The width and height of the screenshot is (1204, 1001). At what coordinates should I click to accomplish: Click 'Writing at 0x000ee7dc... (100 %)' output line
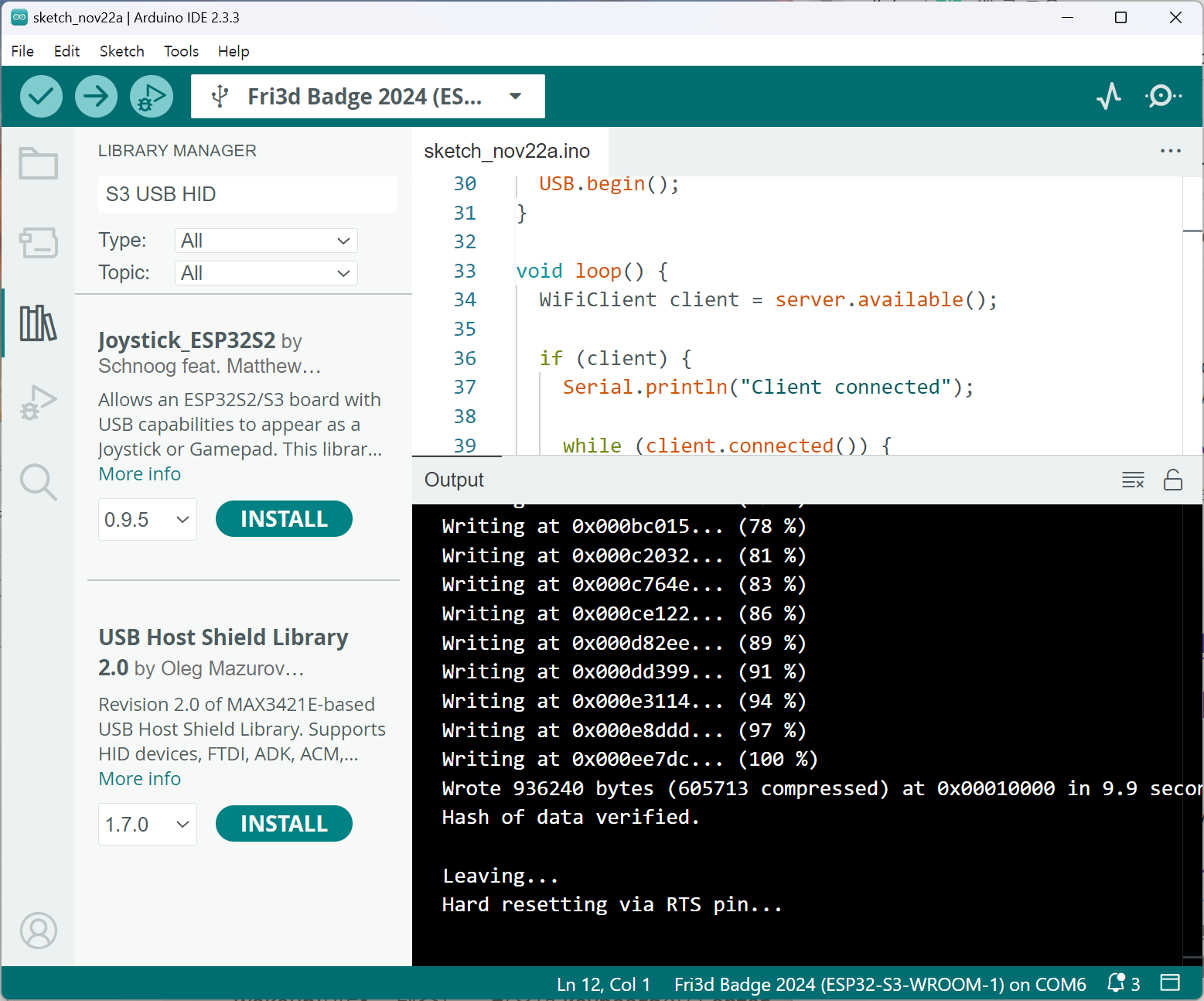629,760
